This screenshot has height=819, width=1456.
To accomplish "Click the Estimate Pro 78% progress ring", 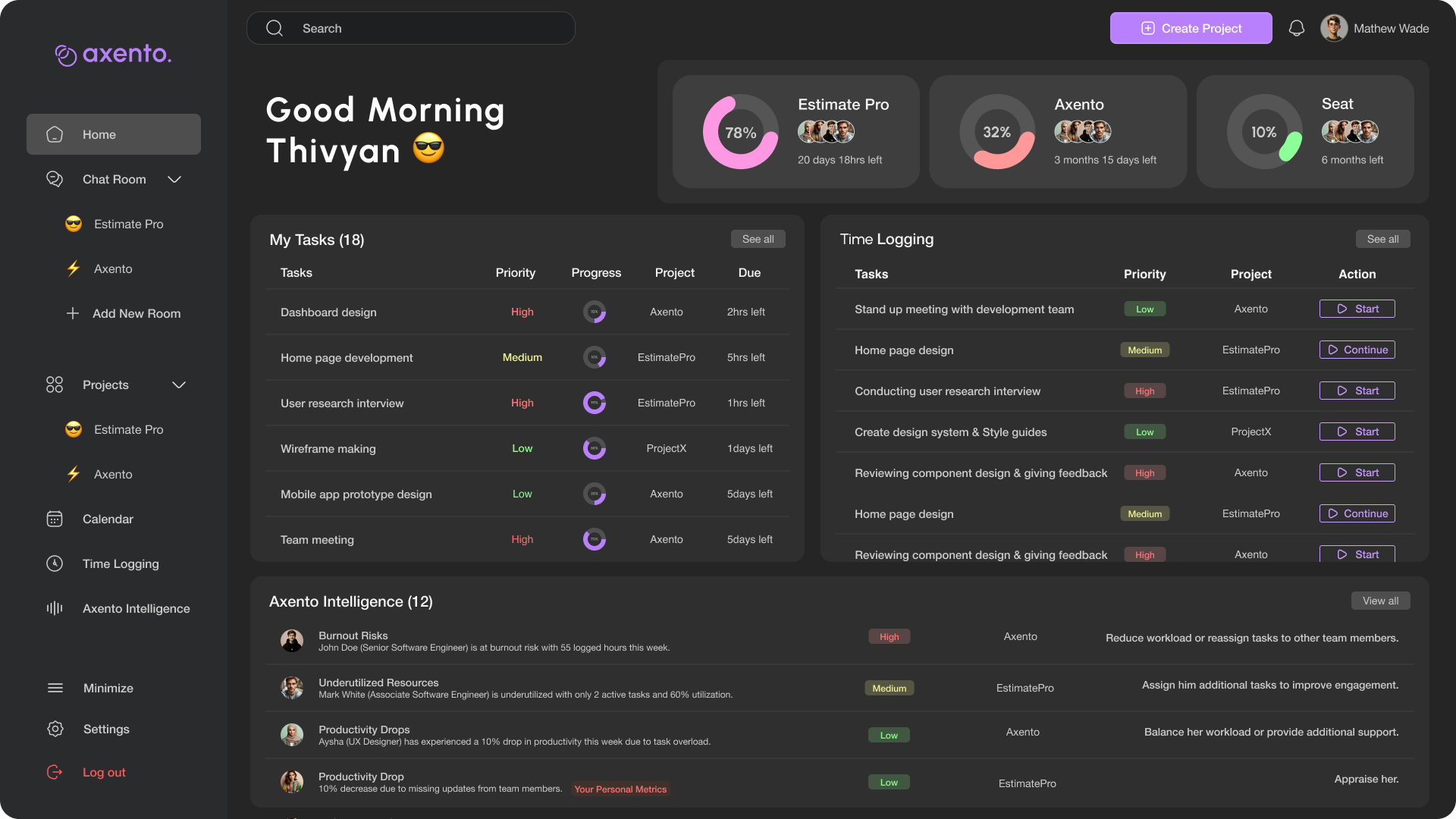I will 740,132.
